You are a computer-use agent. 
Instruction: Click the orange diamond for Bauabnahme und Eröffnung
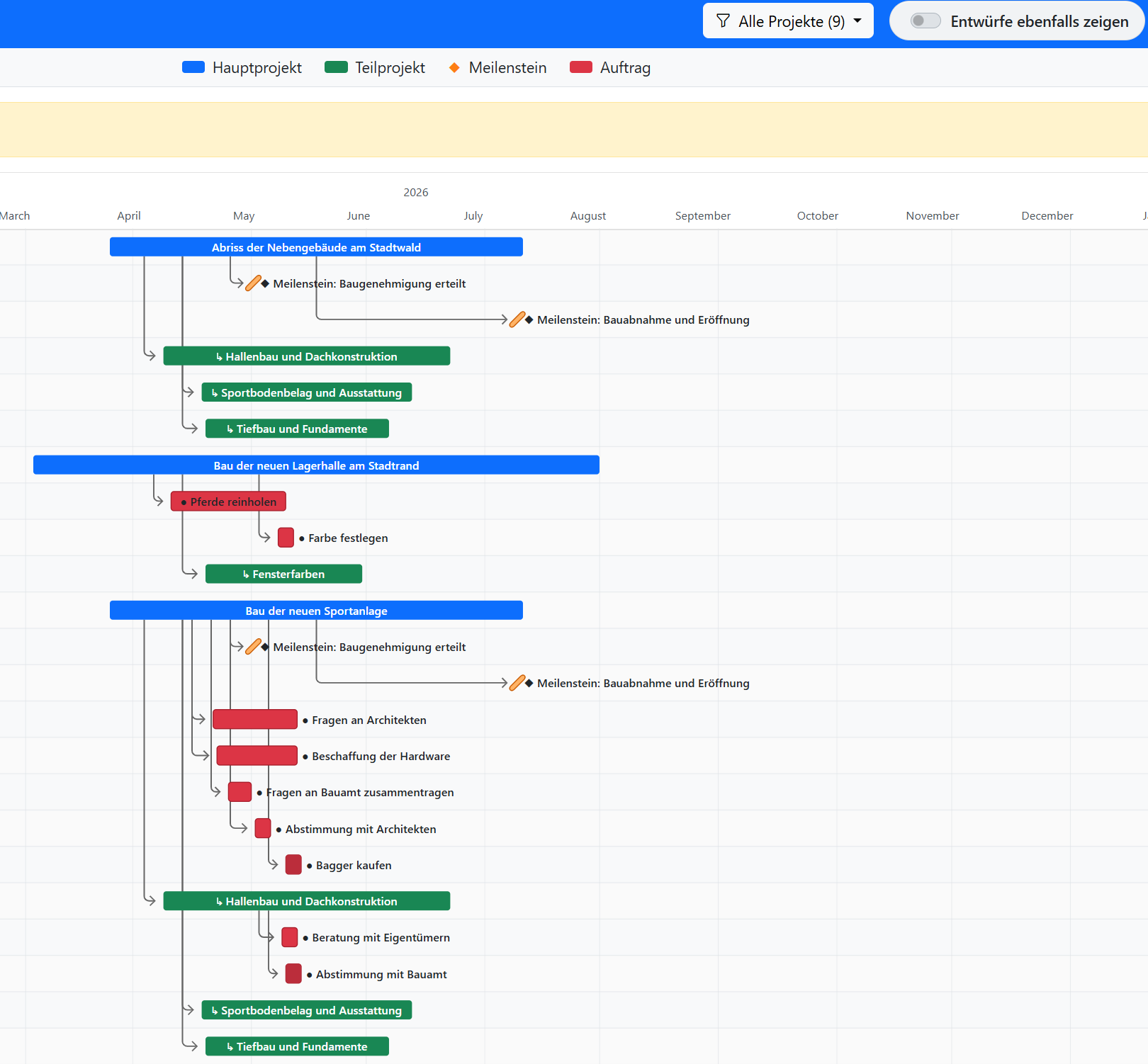point(529,319)
